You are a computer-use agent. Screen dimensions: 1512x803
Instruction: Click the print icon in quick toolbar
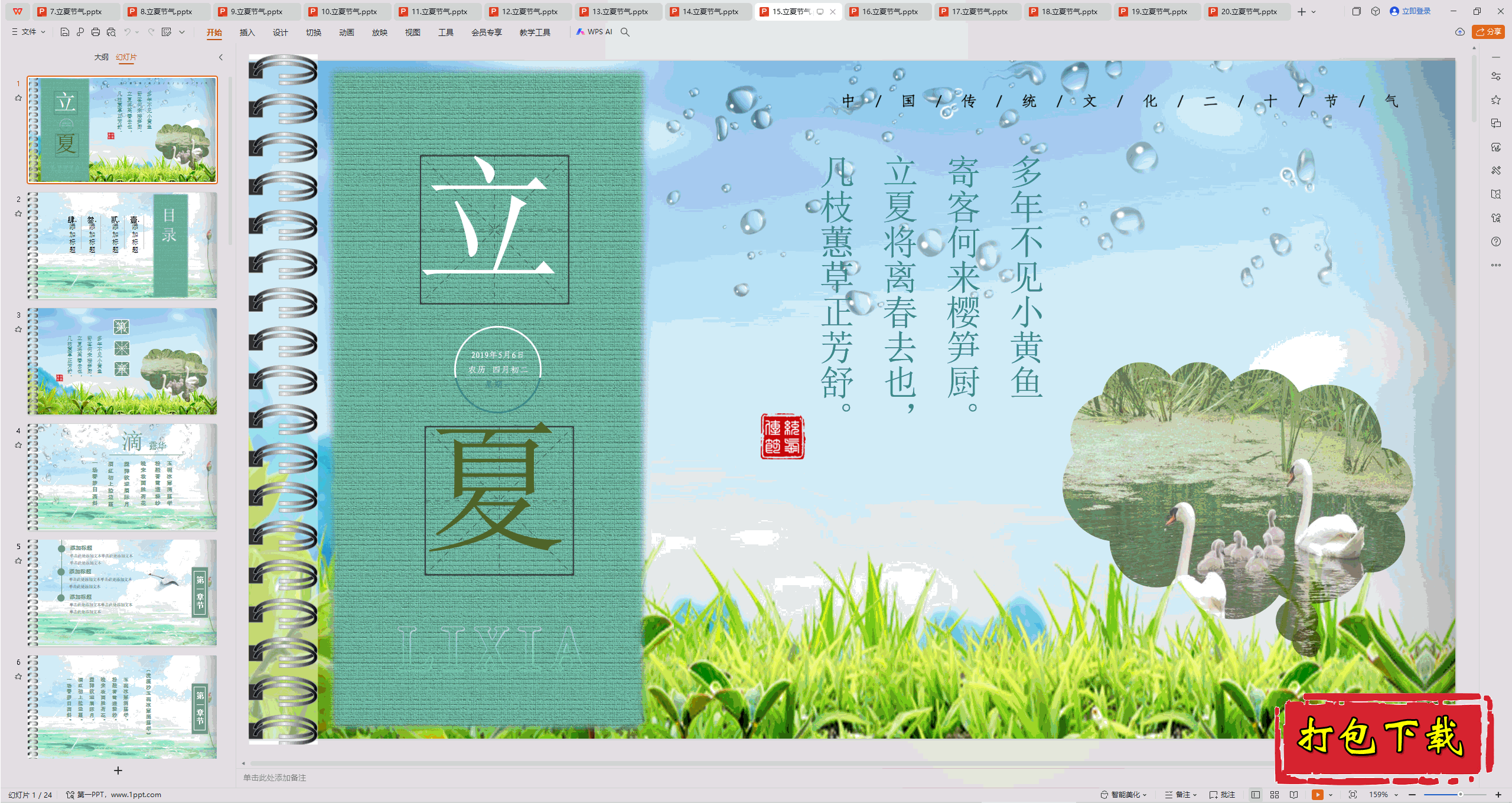point(96,32)
